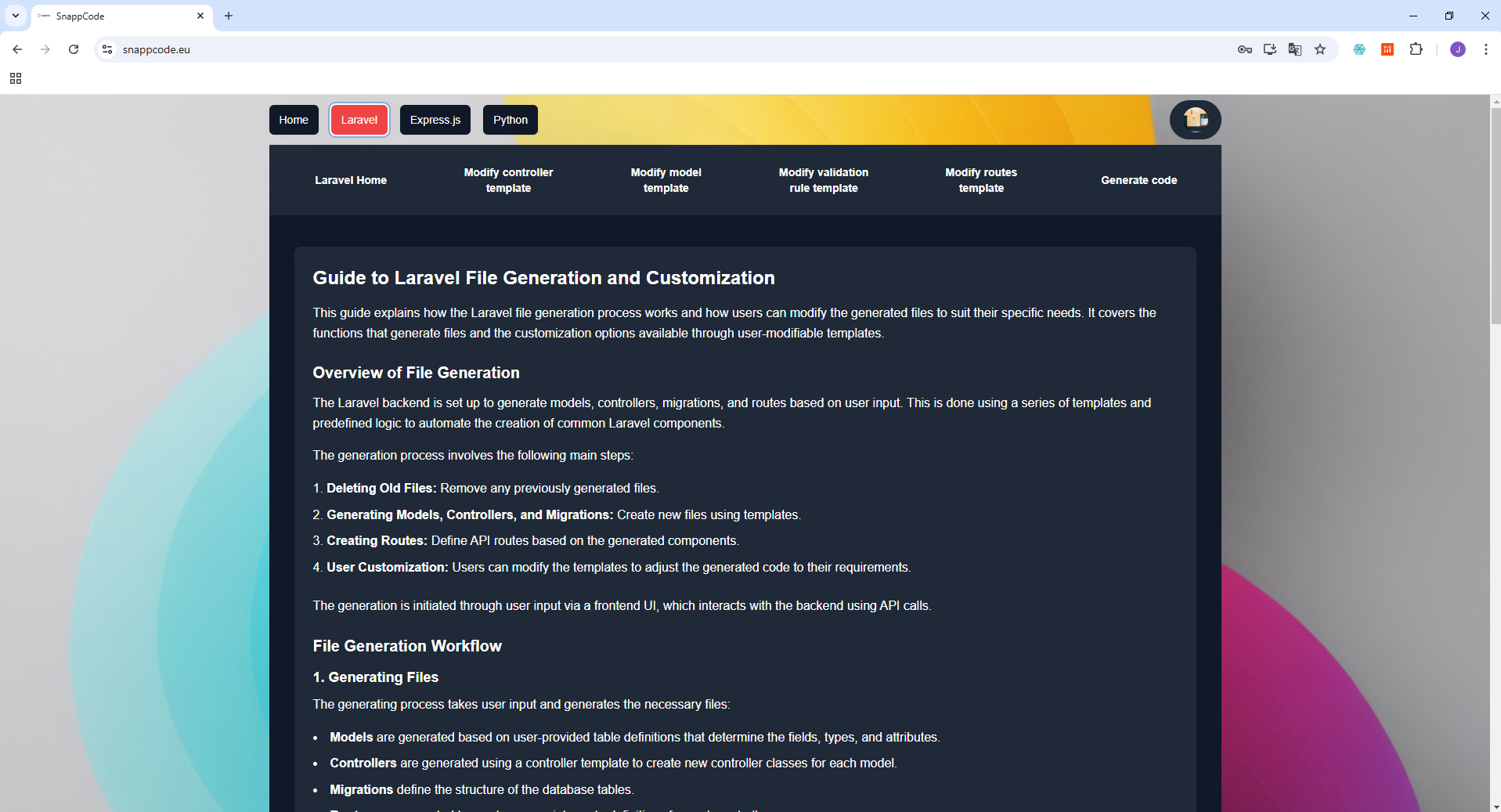Click the '1. Generating Files' subheading
This screenshot has height=812, width=1501.
376,677
